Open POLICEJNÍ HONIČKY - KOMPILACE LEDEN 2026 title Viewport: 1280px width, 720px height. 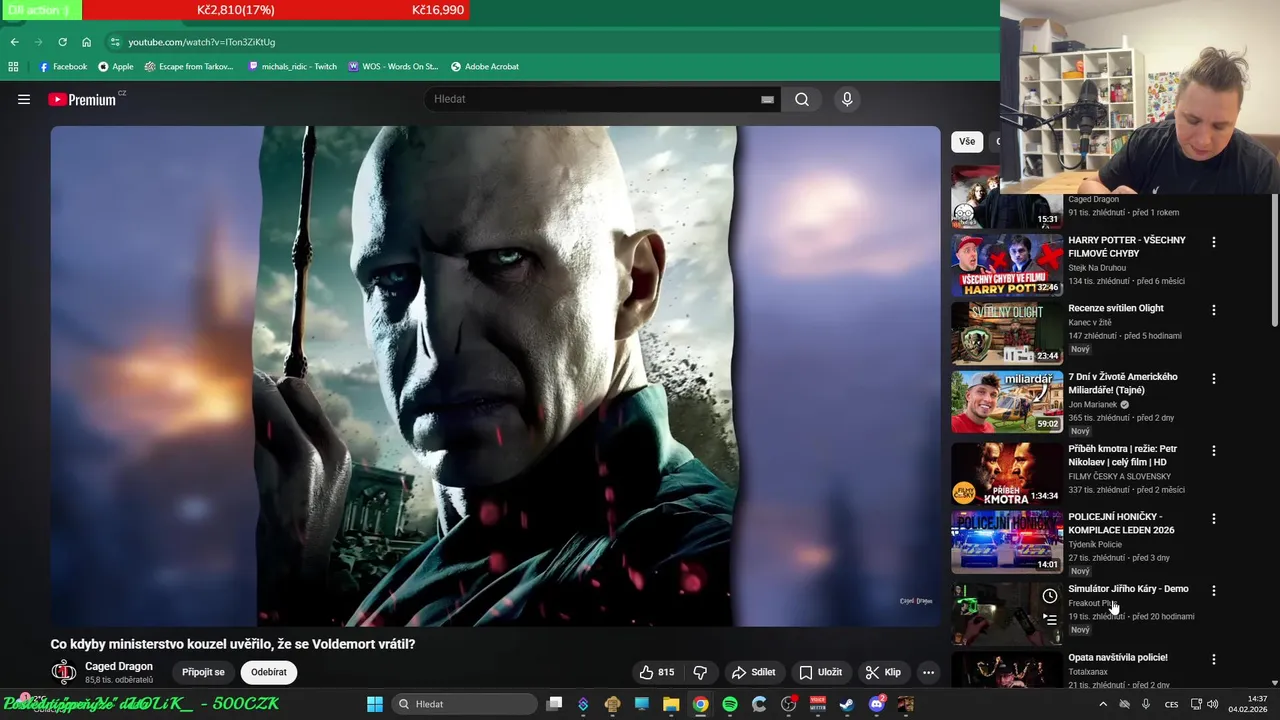1121,523
